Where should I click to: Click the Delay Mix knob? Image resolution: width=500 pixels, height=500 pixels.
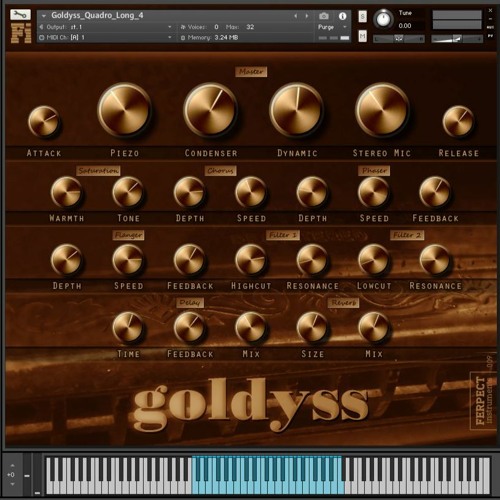pyautogui.click(x=251, y=328)
